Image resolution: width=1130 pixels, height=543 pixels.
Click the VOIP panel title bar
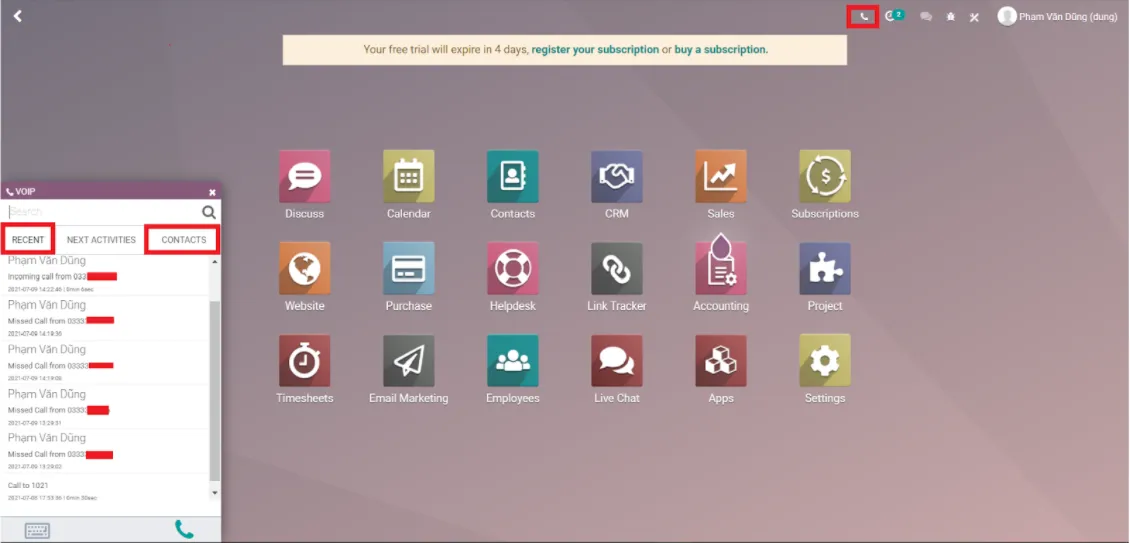coord(111,192)
